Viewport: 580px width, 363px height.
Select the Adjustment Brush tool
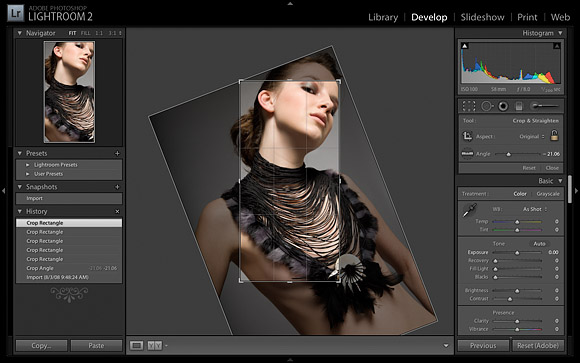(x=544, y=106)
